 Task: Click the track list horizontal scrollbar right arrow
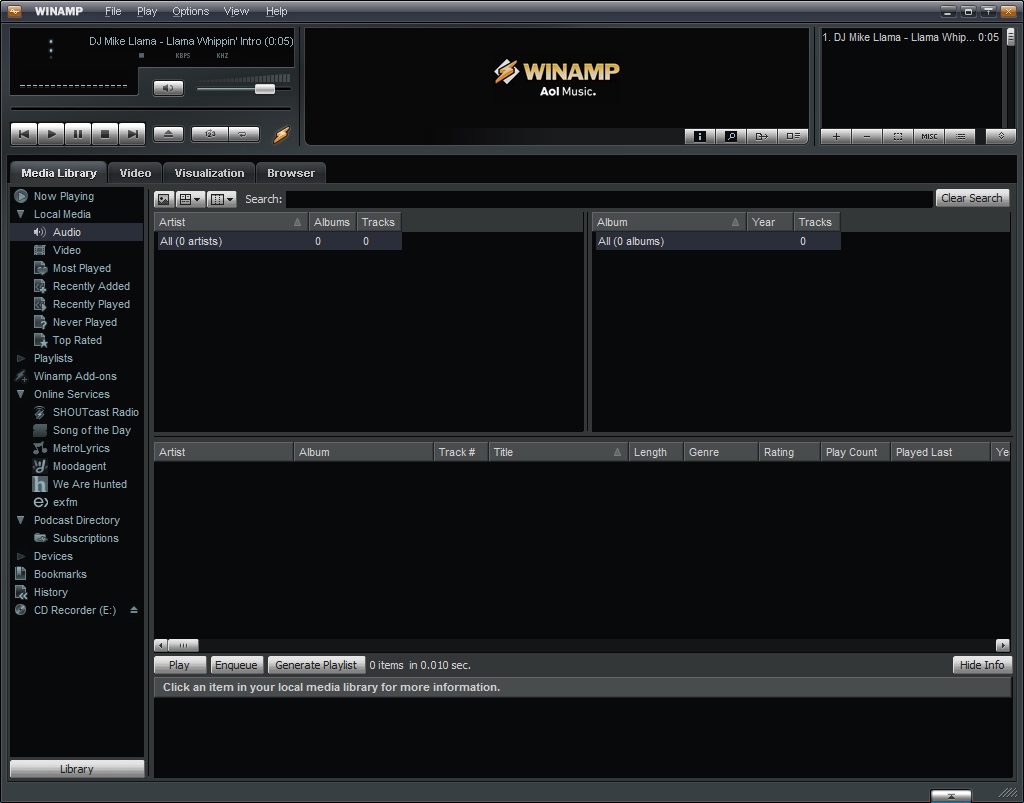click(x=1002, y=645)
